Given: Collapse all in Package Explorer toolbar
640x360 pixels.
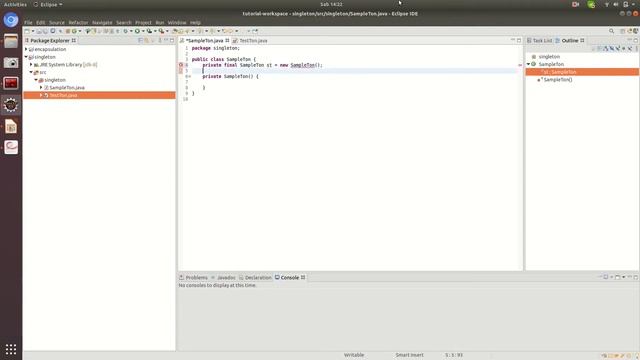Looking at the screenshot, I should coord(140,40).
